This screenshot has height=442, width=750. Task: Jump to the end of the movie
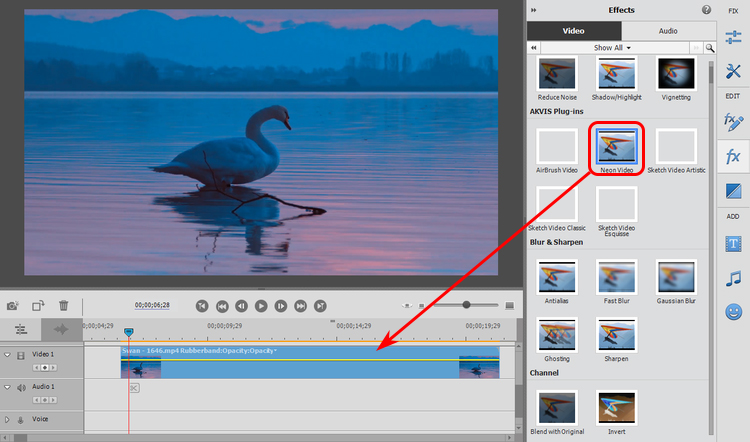(320, 306)
